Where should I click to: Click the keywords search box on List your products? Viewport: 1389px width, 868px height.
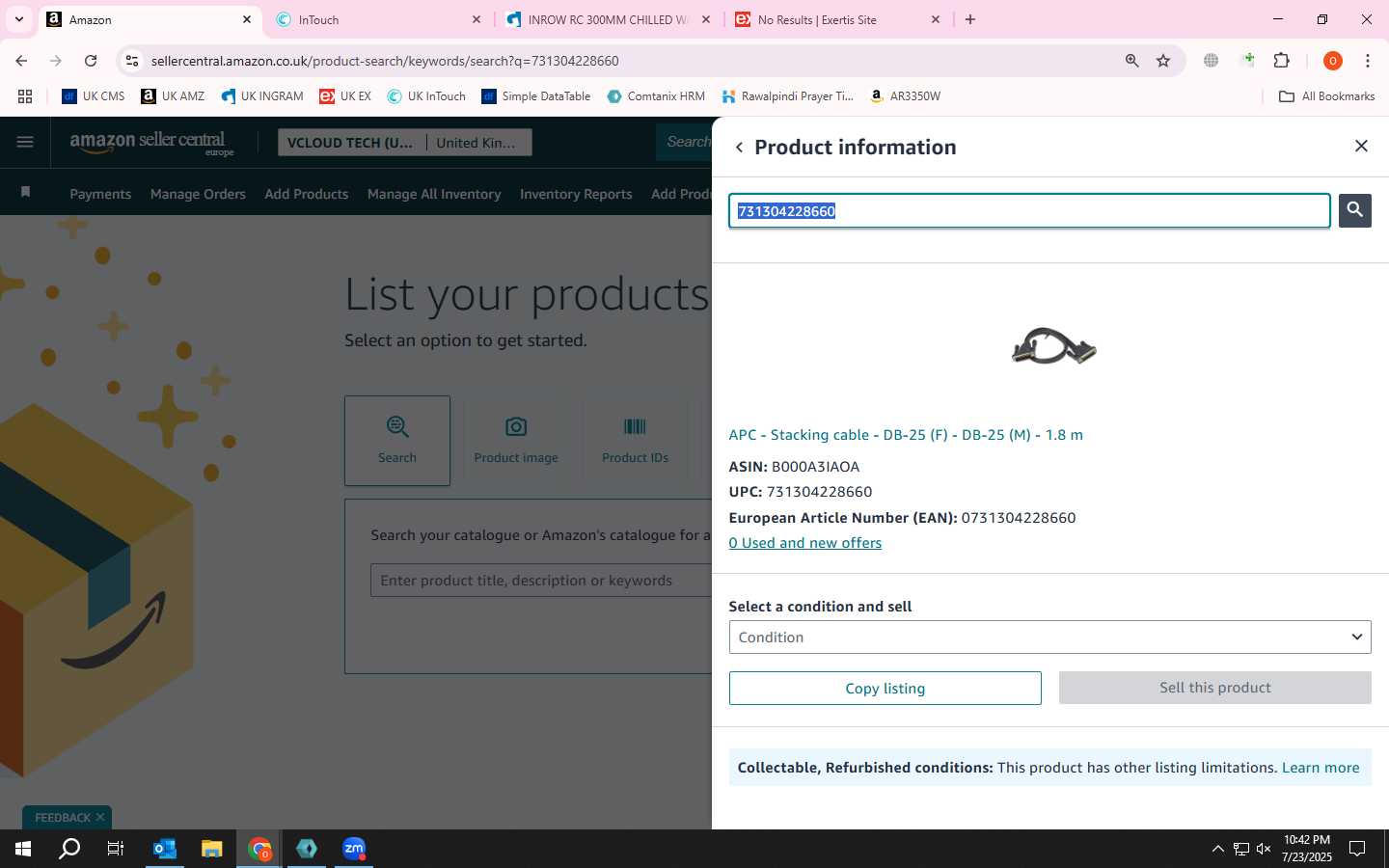click(541, 581)
